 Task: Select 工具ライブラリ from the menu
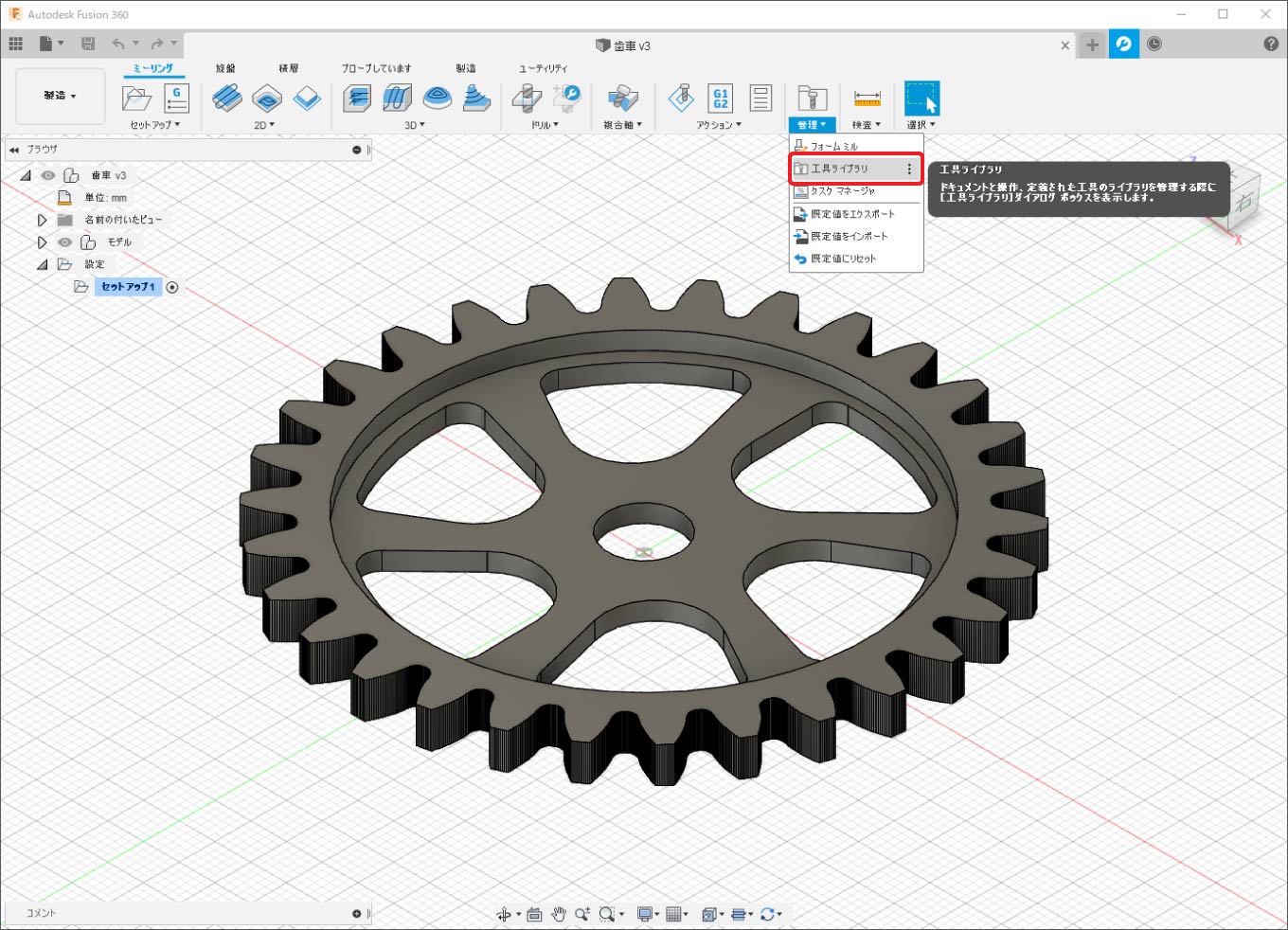(x=840, y=169)
